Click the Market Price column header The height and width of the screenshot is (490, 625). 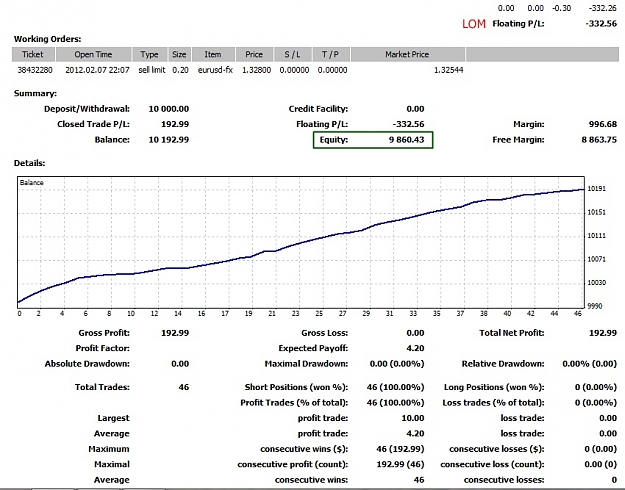407,54
